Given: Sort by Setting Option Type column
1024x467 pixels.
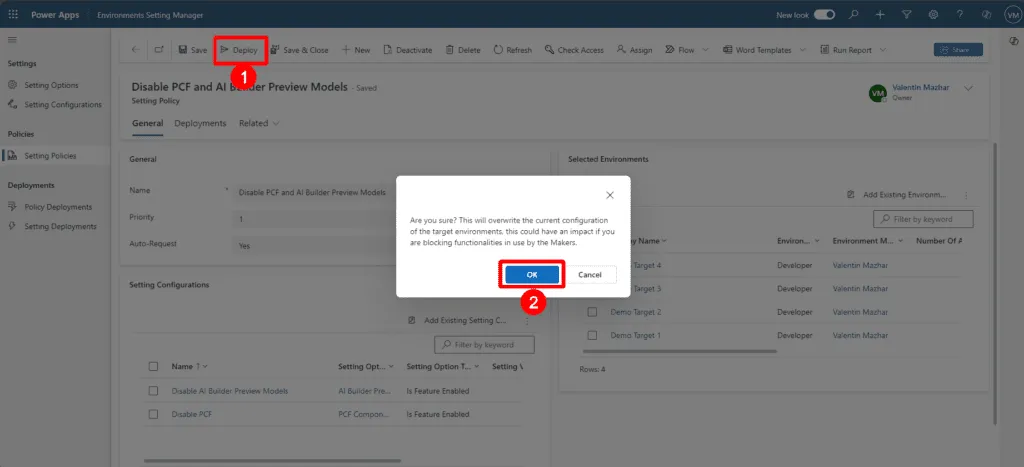Looking at the screenshot, I should pyautogui.click(x=443, y=366).
